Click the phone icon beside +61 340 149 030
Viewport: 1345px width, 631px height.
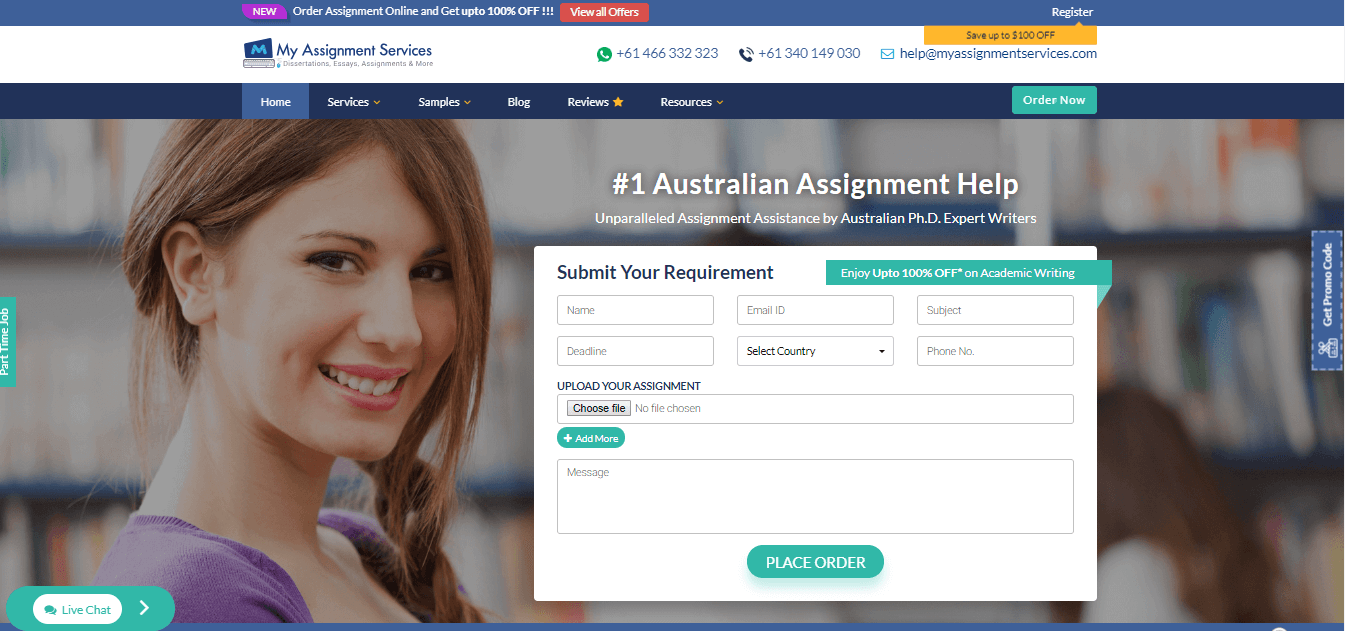click(746, 54)
